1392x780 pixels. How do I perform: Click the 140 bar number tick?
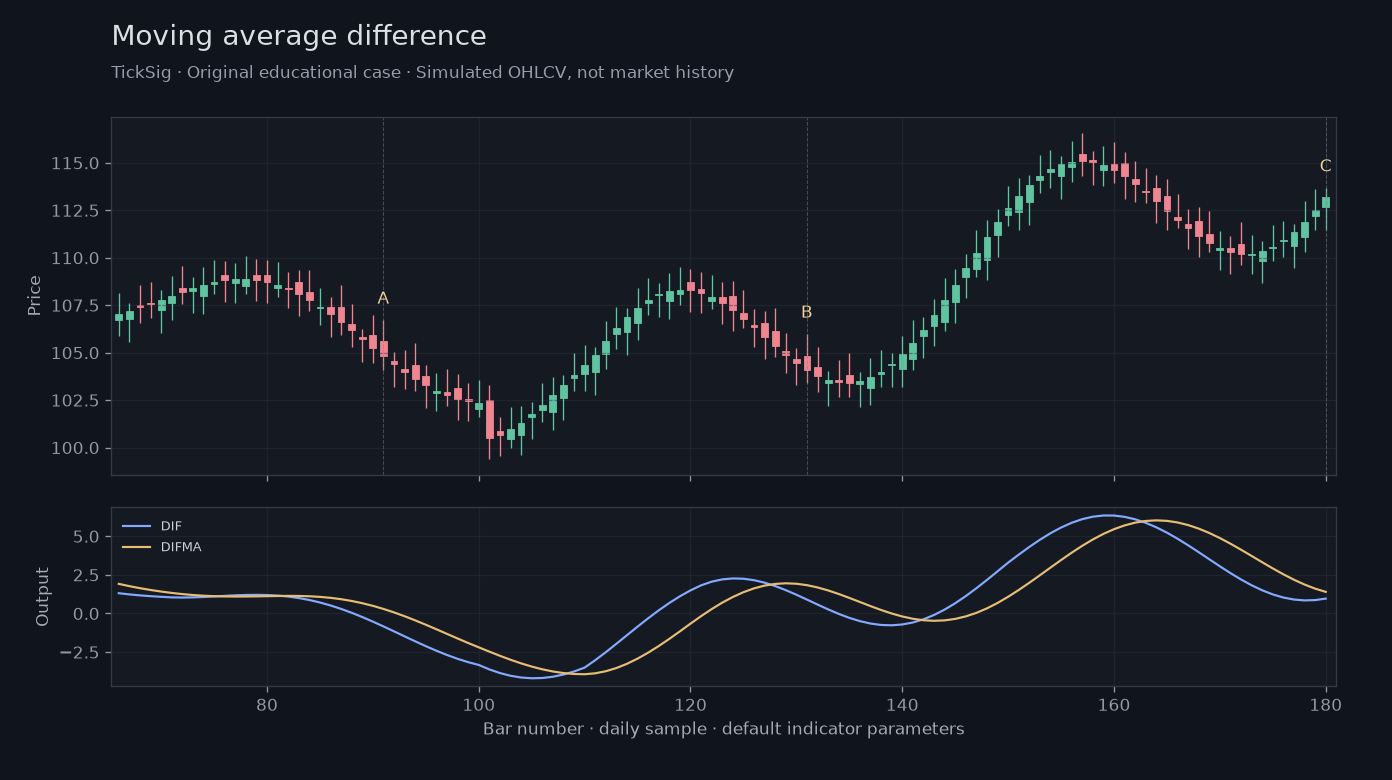pyautogui.click(x=902, y=703)
